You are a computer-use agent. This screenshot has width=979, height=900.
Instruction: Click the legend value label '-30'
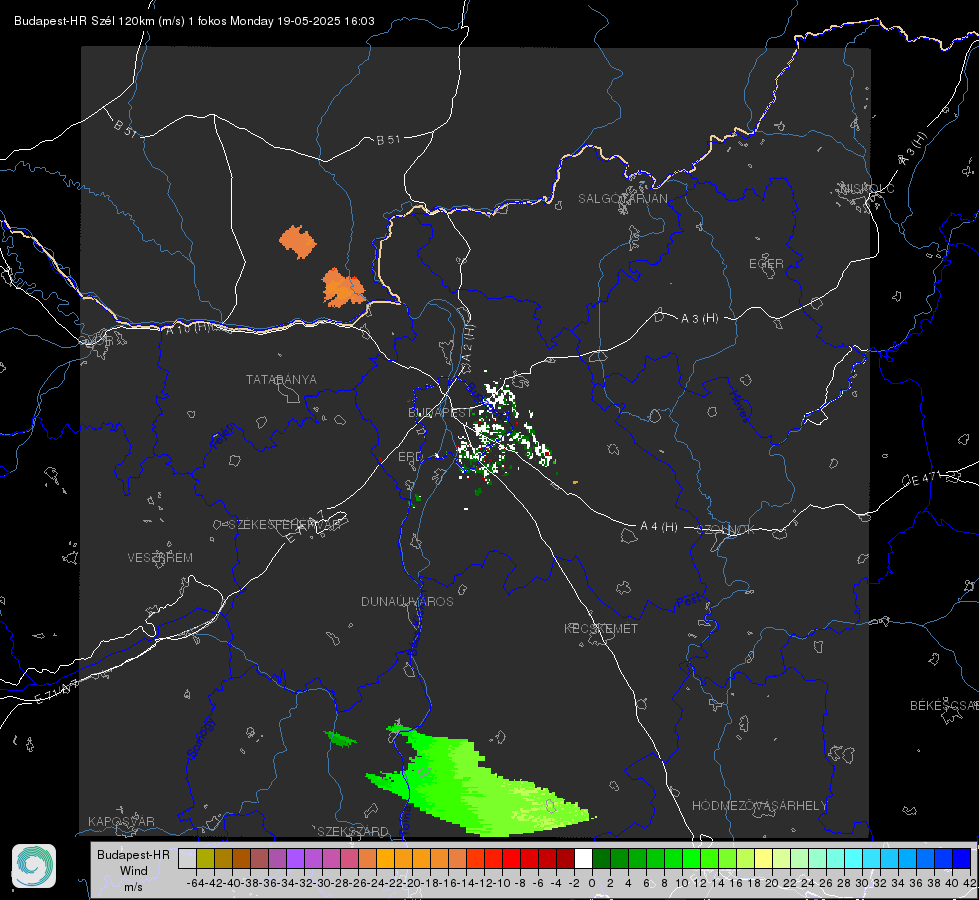tap(322, 883)
